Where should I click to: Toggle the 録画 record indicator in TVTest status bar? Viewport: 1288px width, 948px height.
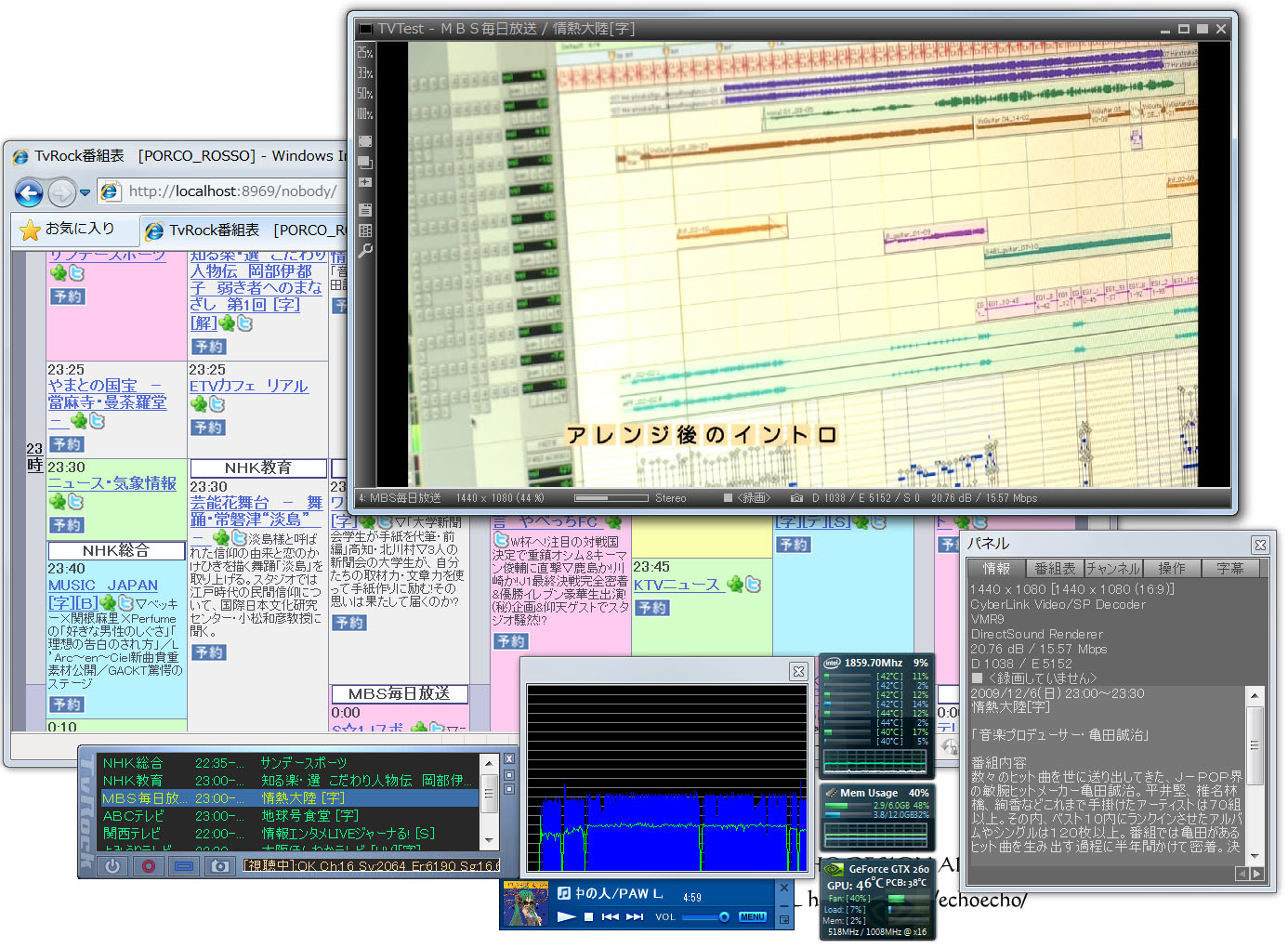pyautogui.click(x=747, y=498)
